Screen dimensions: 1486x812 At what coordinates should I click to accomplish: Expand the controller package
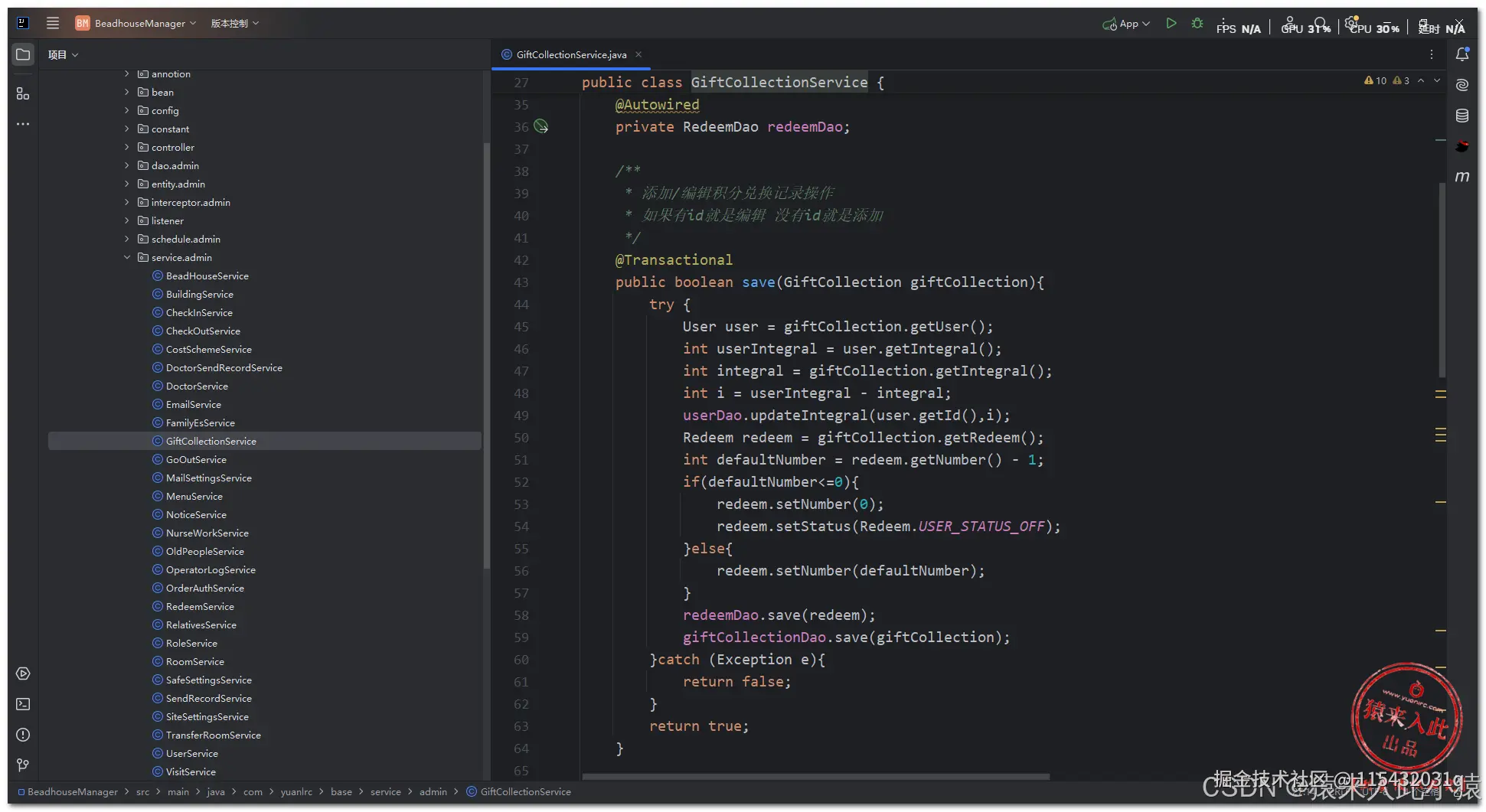pos(127,147)
